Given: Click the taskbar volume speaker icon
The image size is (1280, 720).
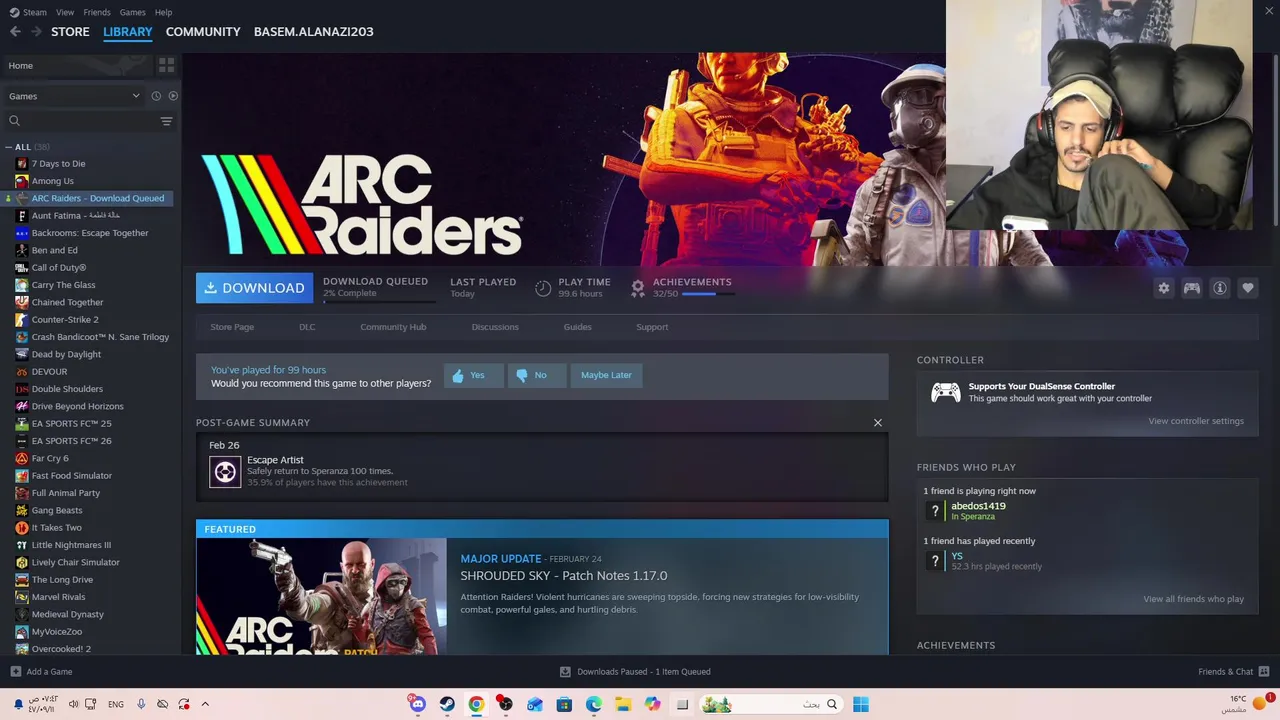Looking at the screenshot, I should pos(73,704).
